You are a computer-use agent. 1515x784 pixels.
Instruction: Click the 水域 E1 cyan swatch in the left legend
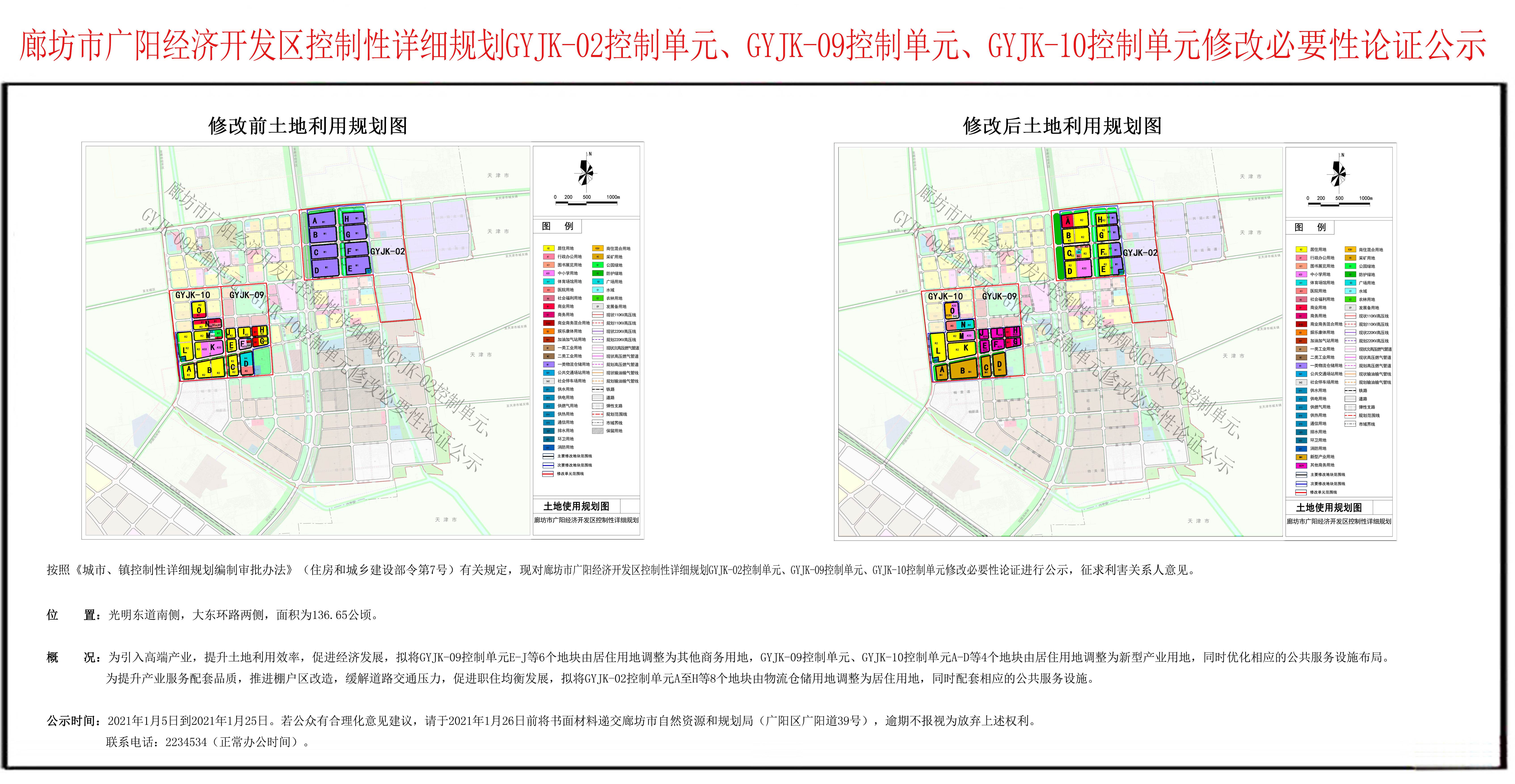(598, 290)
